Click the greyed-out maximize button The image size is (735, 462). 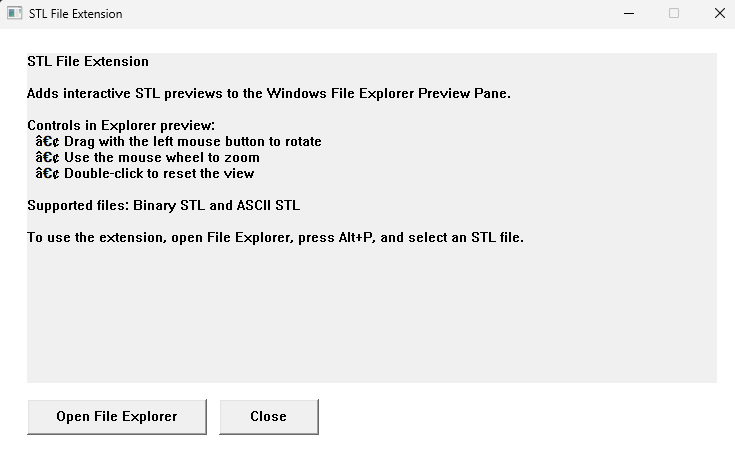pos(674,14)
